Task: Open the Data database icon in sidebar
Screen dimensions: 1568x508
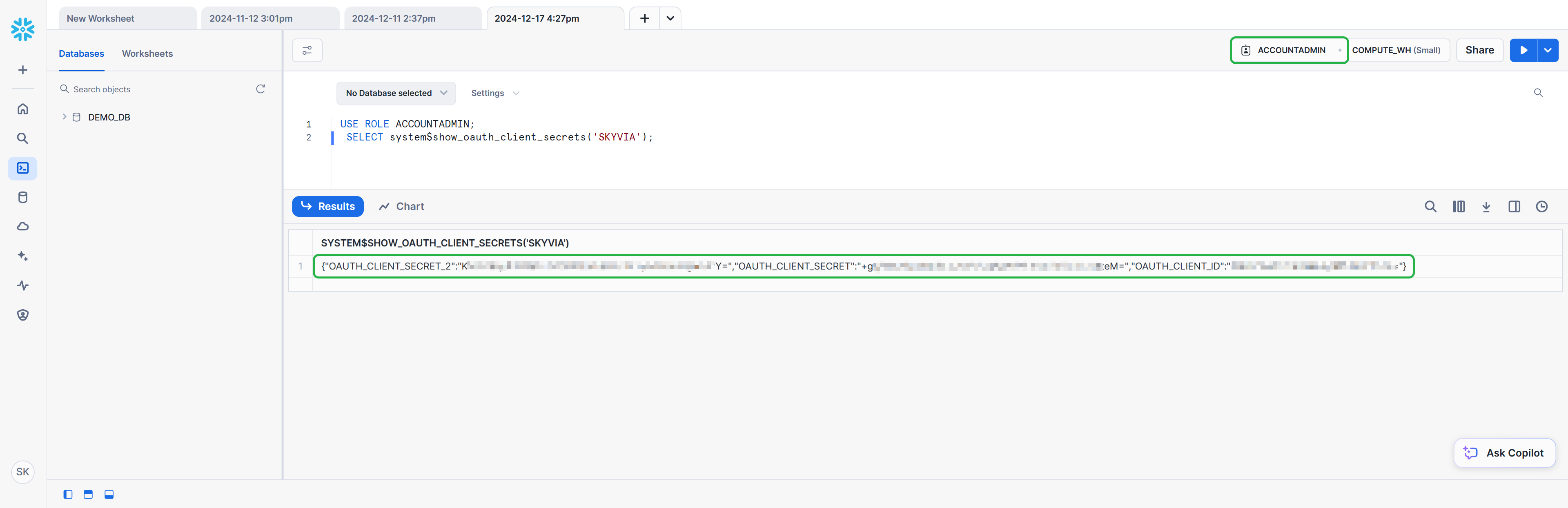Action: [x=22, y=197]
